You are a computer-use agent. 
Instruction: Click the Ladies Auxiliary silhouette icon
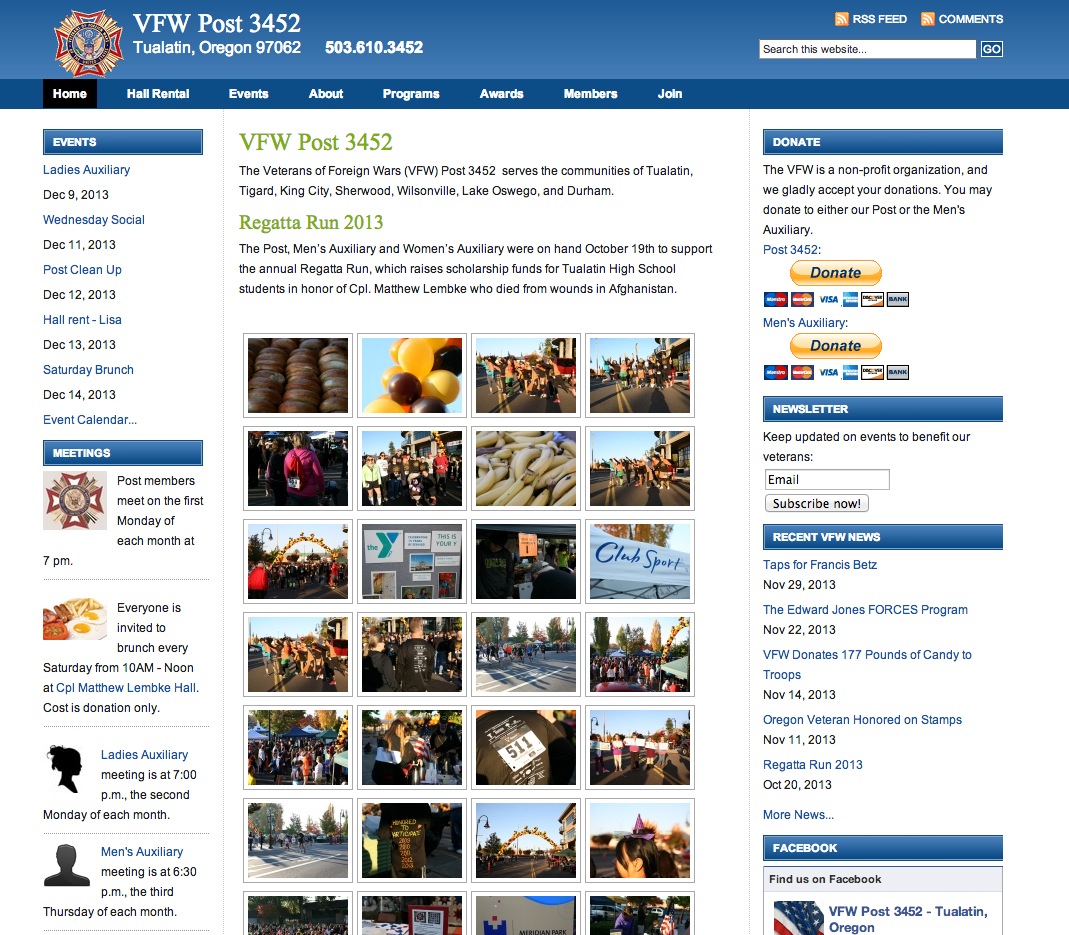[x=67, y=770]
